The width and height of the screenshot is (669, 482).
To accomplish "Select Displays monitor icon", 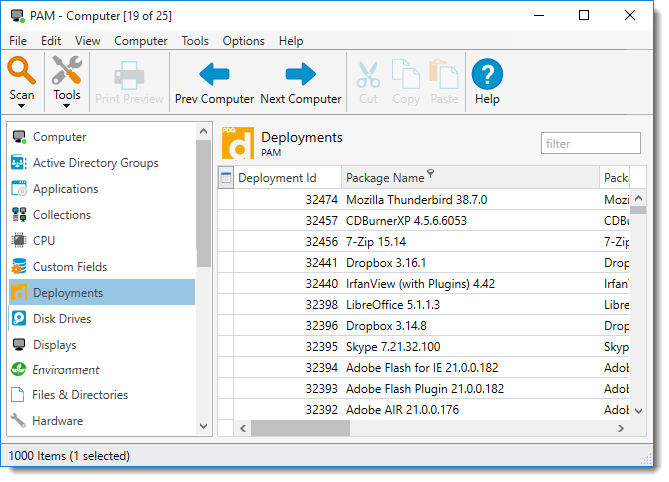I will coord(19,344).
